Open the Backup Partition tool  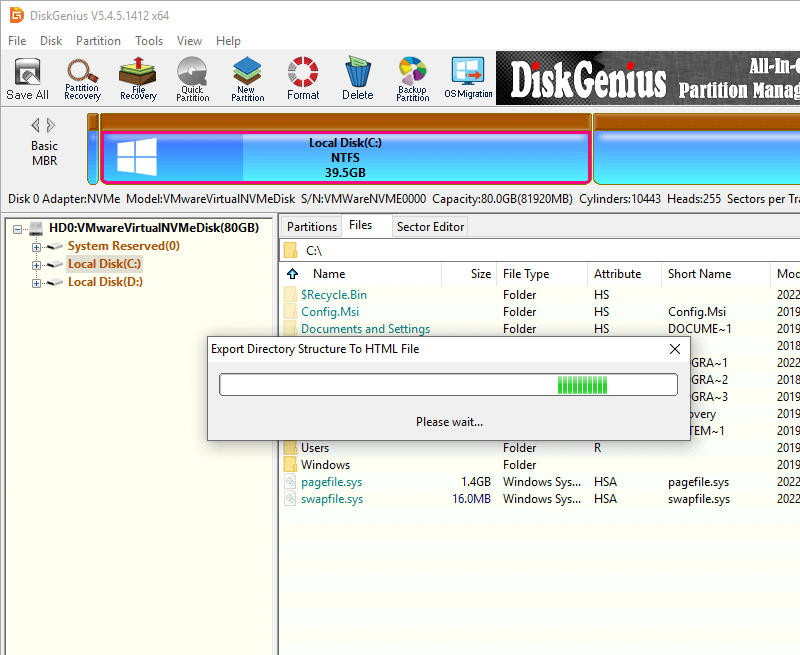413,79
